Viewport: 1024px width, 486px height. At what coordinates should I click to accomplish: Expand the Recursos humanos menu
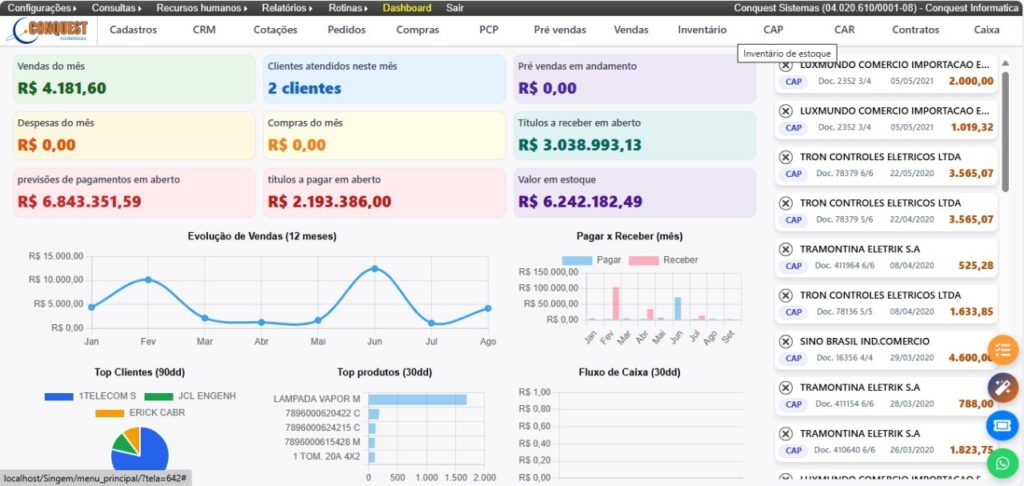pos(204,7)
